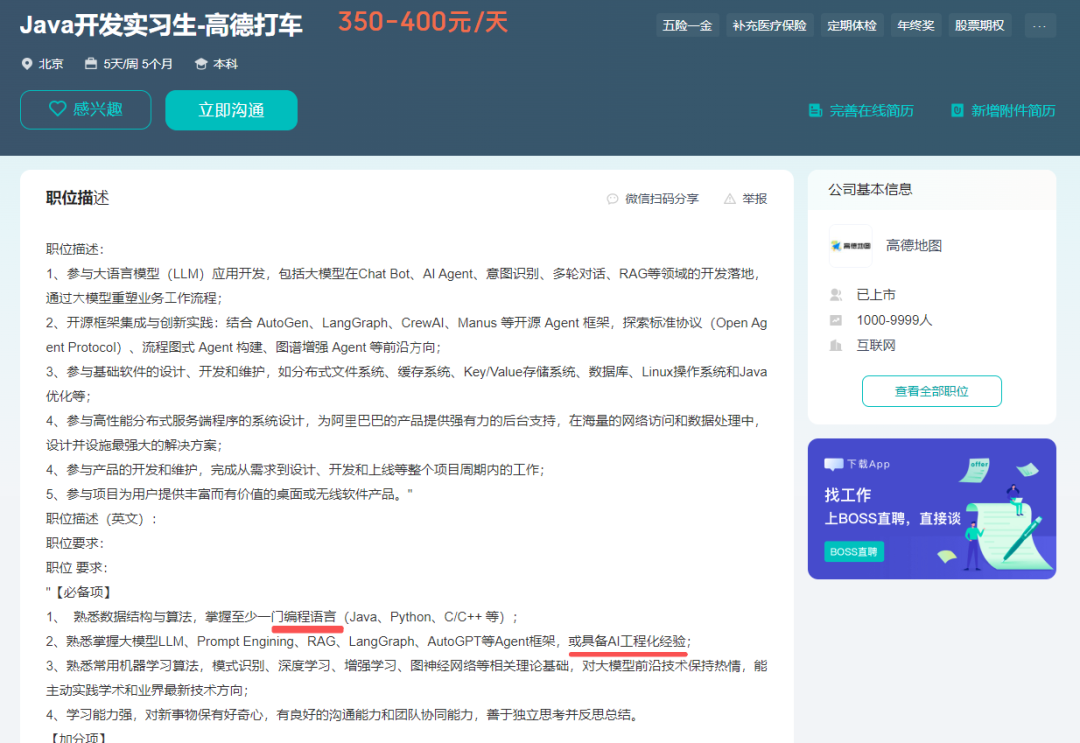The width and height of the screenshot is (1080, 743).
Task: Click the resume sheet icon before 完善在线简历
Action: click(x=818, y=110)
